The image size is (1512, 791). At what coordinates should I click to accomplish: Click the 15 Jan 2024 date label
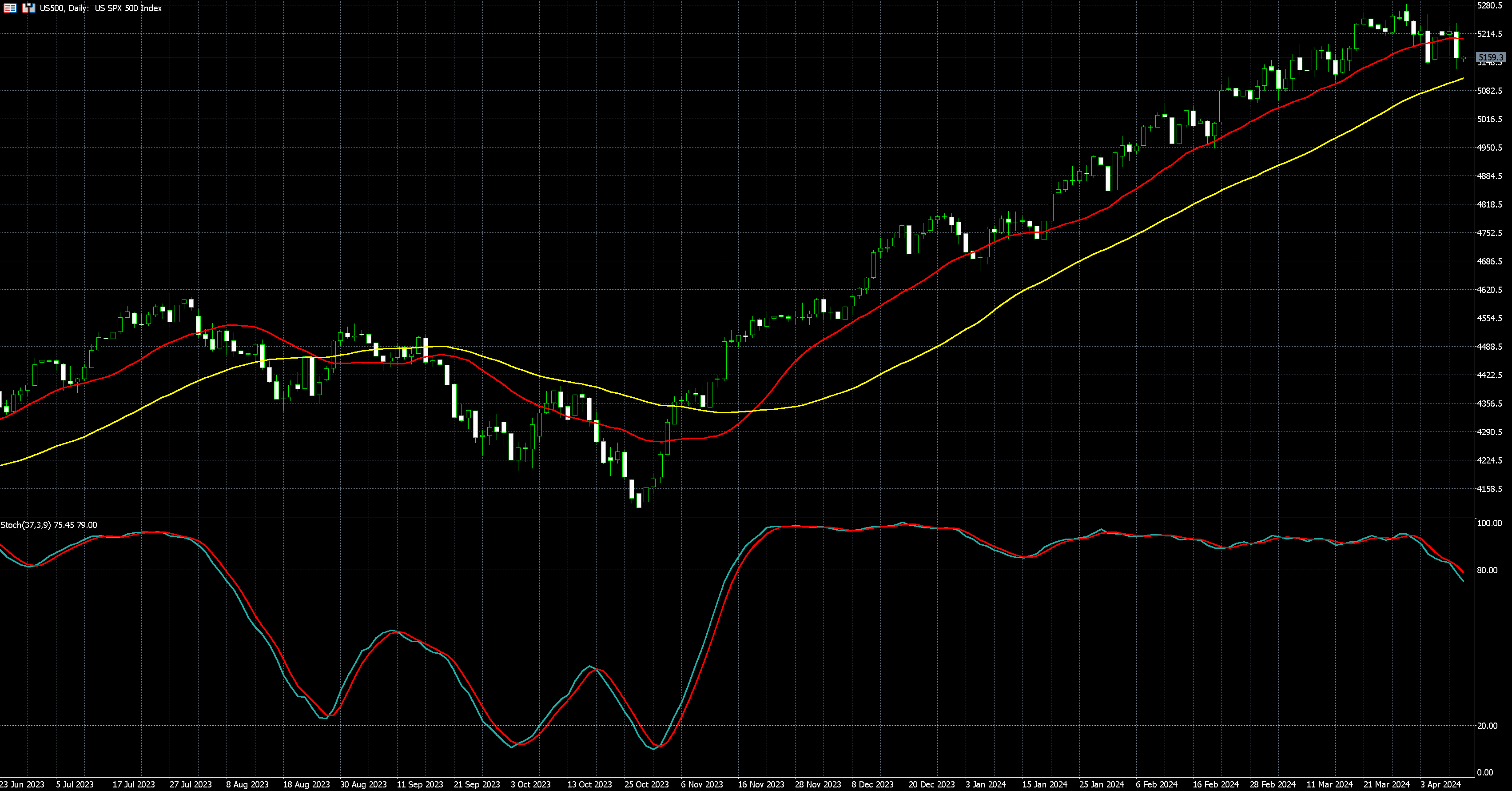coord(1045,784)
